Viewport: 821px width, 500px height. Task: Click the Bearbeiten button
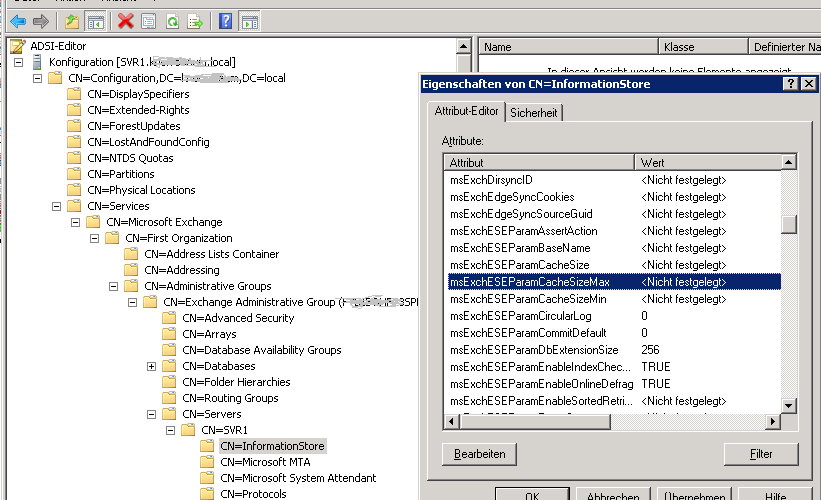(479, 454)
